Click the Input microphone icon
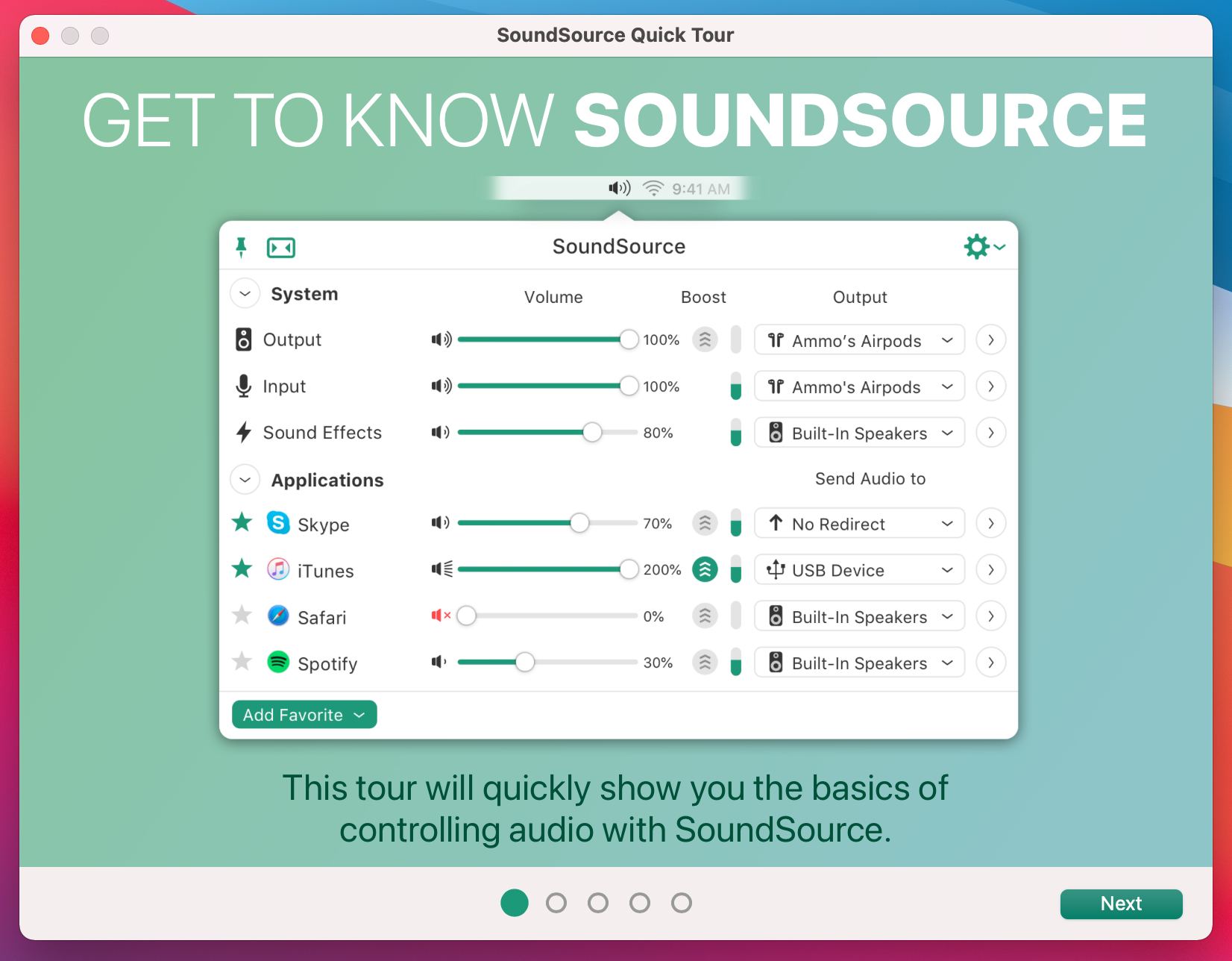 pyautogui.click(x=244, y=386)
